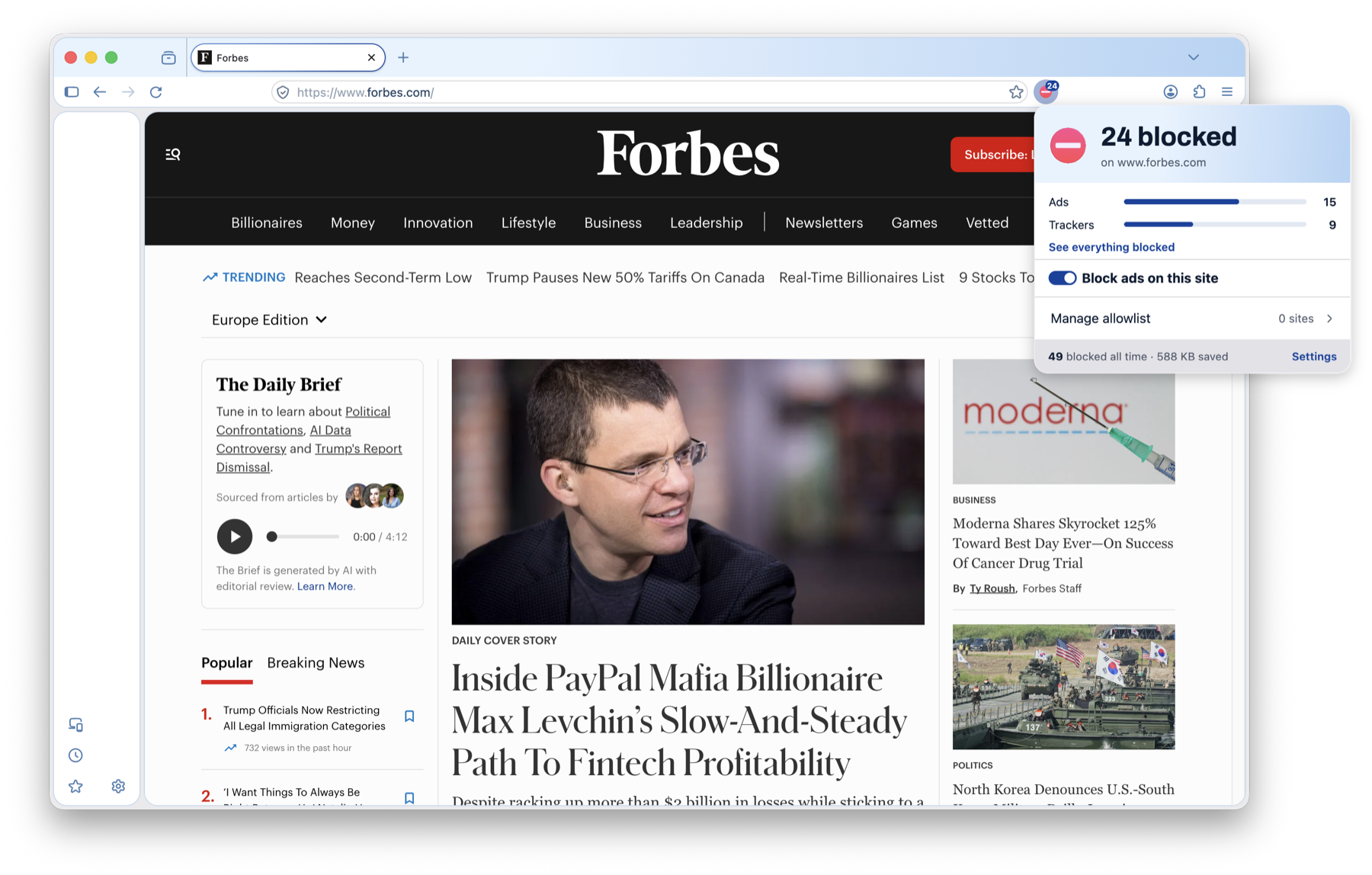Open the extensions puzzle icon
Image resolution: width=1372 pixels, height=875 pixels.
1199,92
